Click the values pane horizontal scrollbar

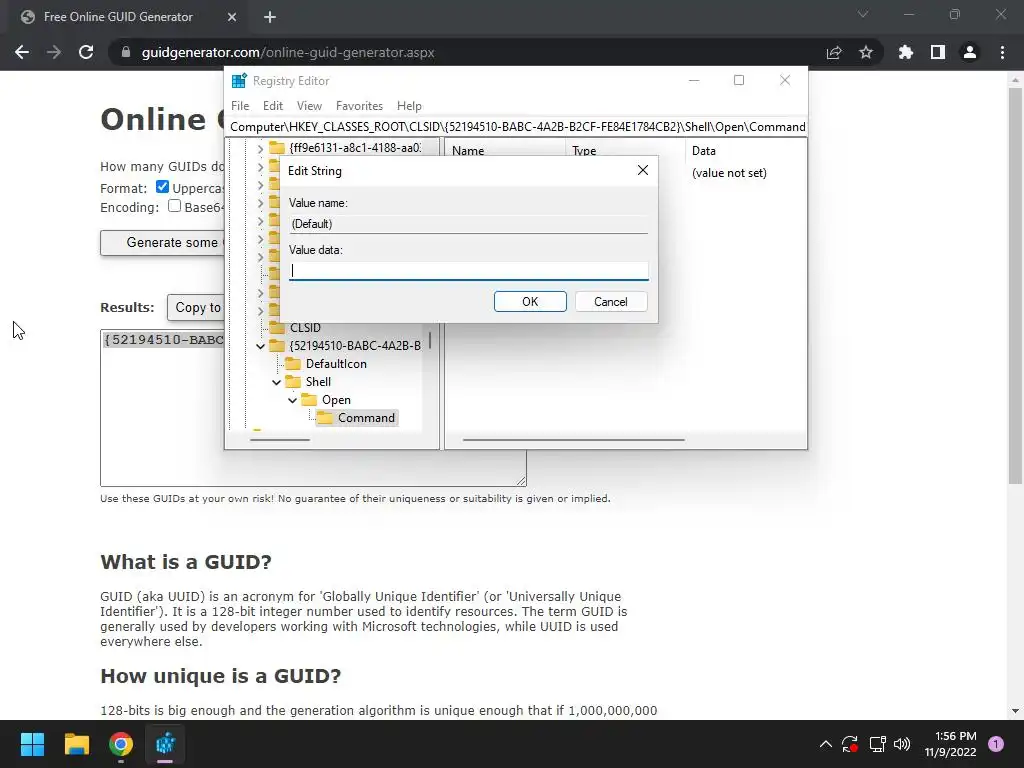point(573,440)
